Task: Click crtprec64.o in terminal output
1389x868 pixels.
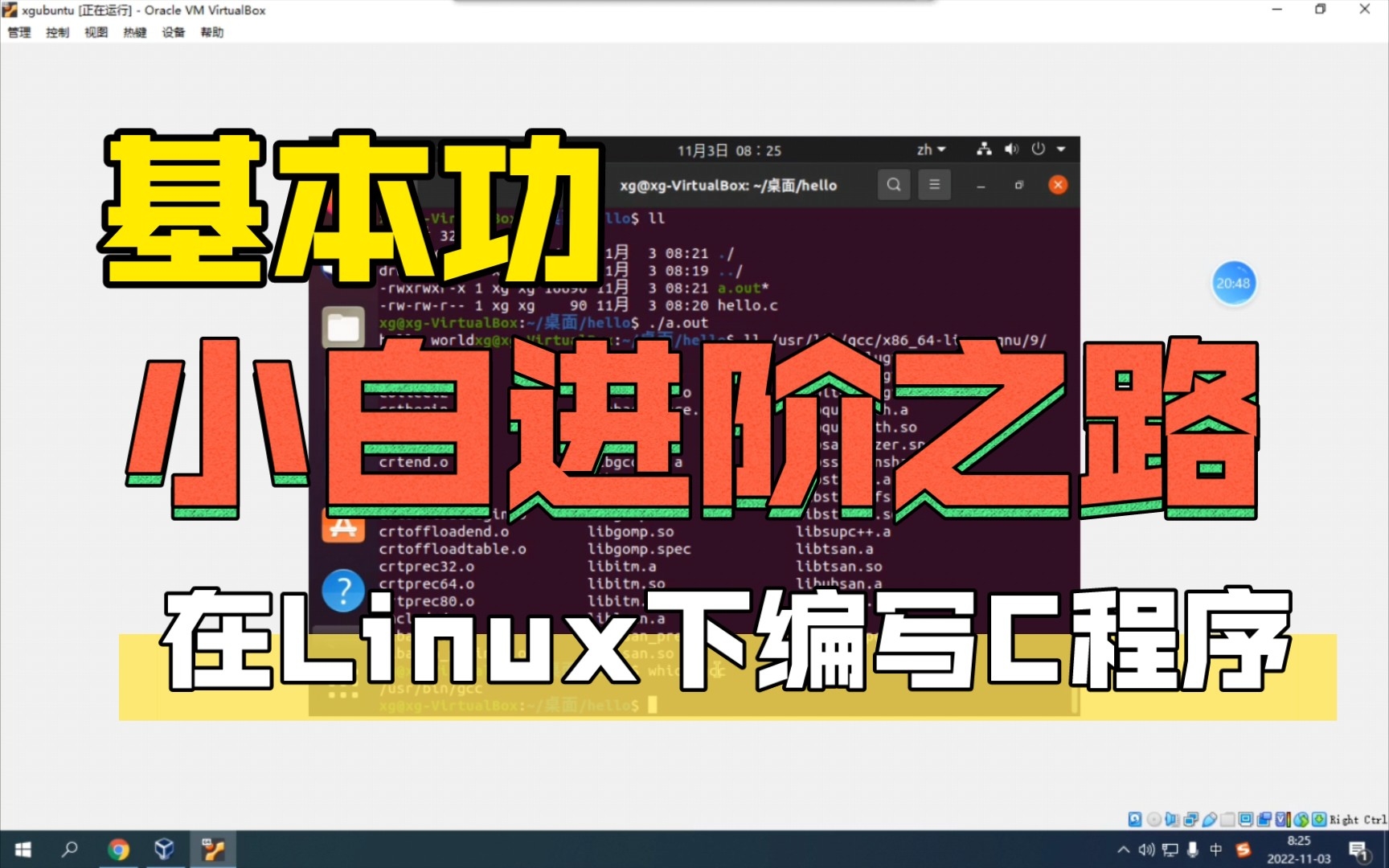Action: (x=427, y=584)
